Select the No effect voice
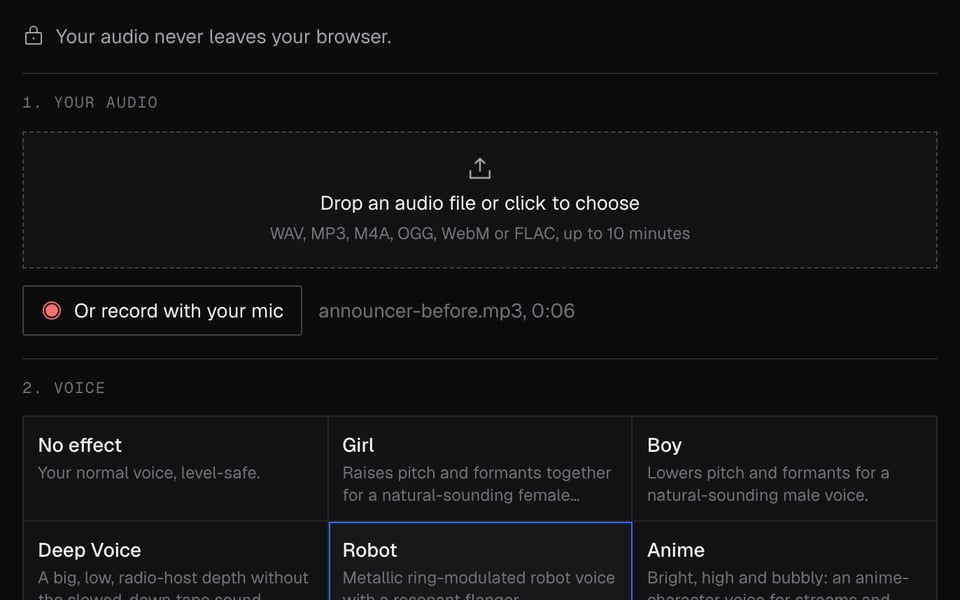Screen dimensions: 960x600 176,469
